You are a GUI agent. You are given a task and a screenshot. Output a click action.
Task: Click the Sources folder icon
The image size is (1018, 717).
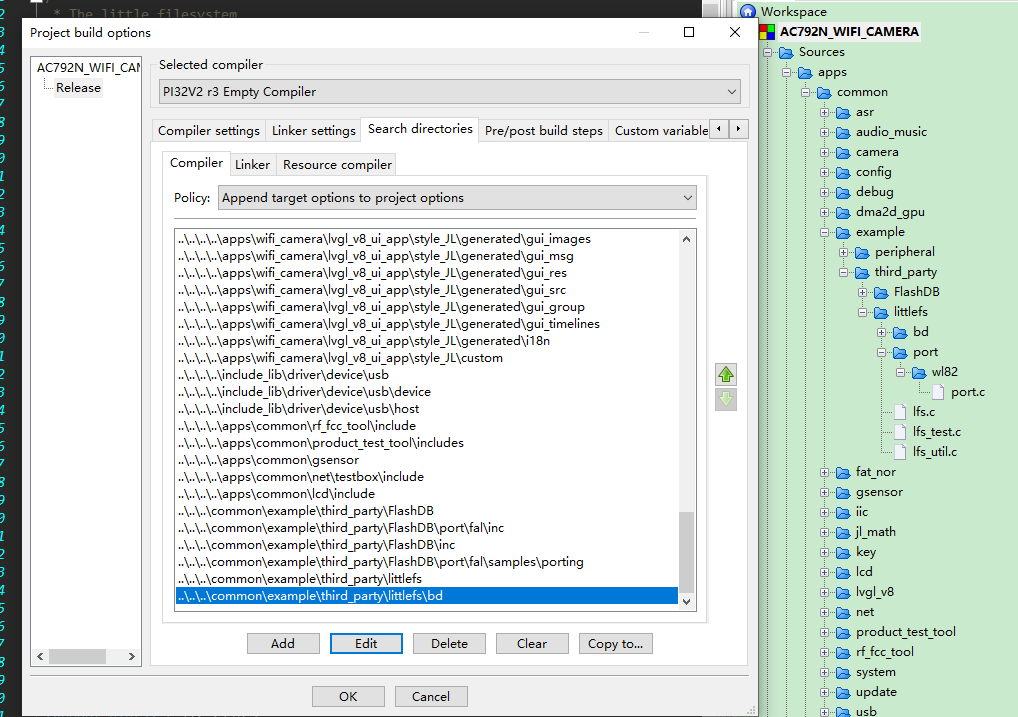tap(786, 52)
